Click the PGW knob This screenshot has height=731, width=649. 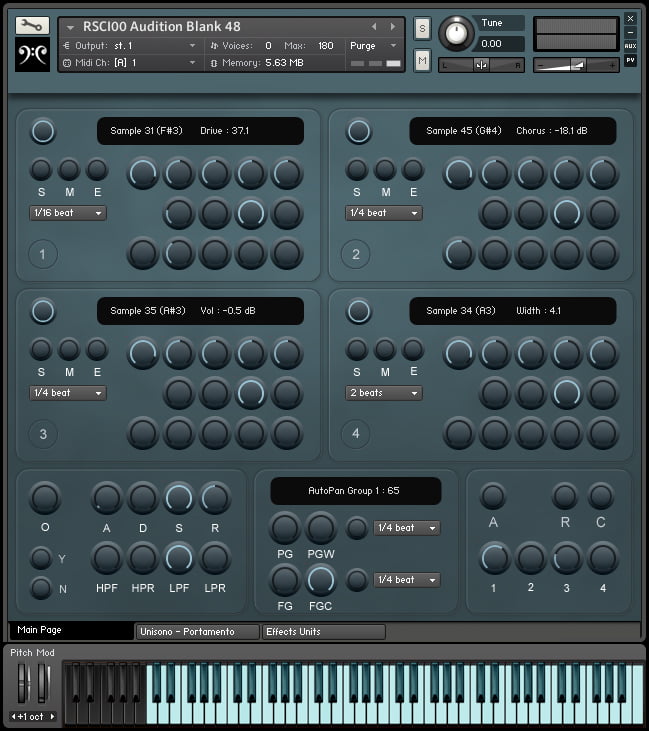click(321, 528)
